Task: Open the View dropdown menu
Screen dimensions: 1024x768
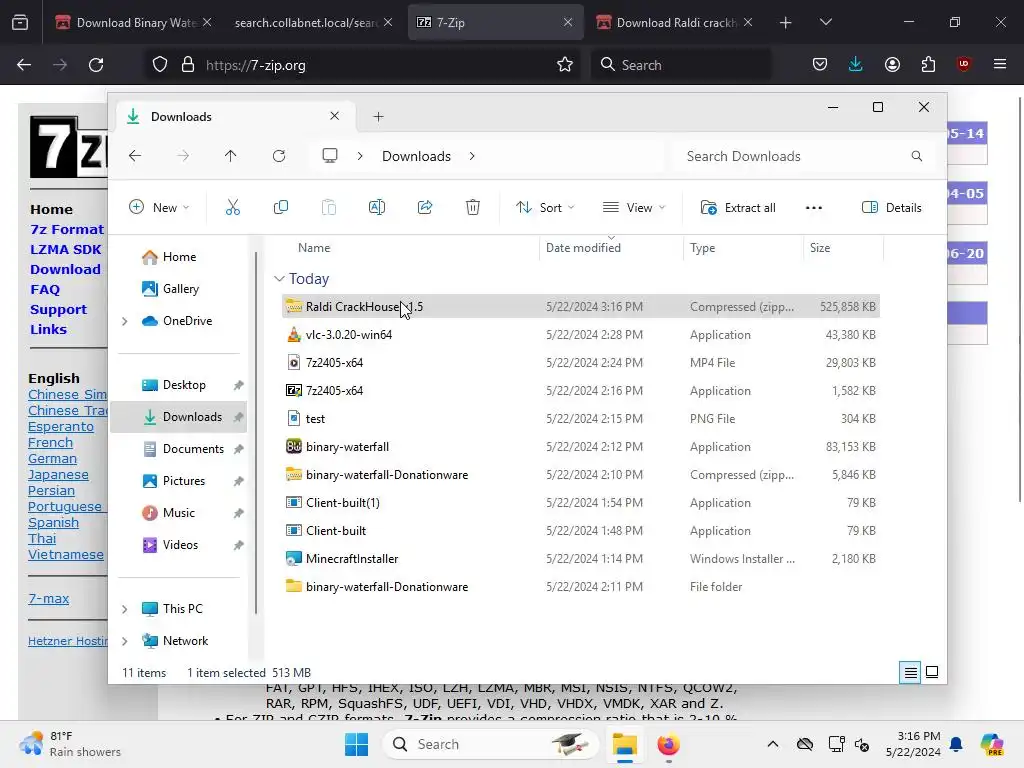Action: 633,208
